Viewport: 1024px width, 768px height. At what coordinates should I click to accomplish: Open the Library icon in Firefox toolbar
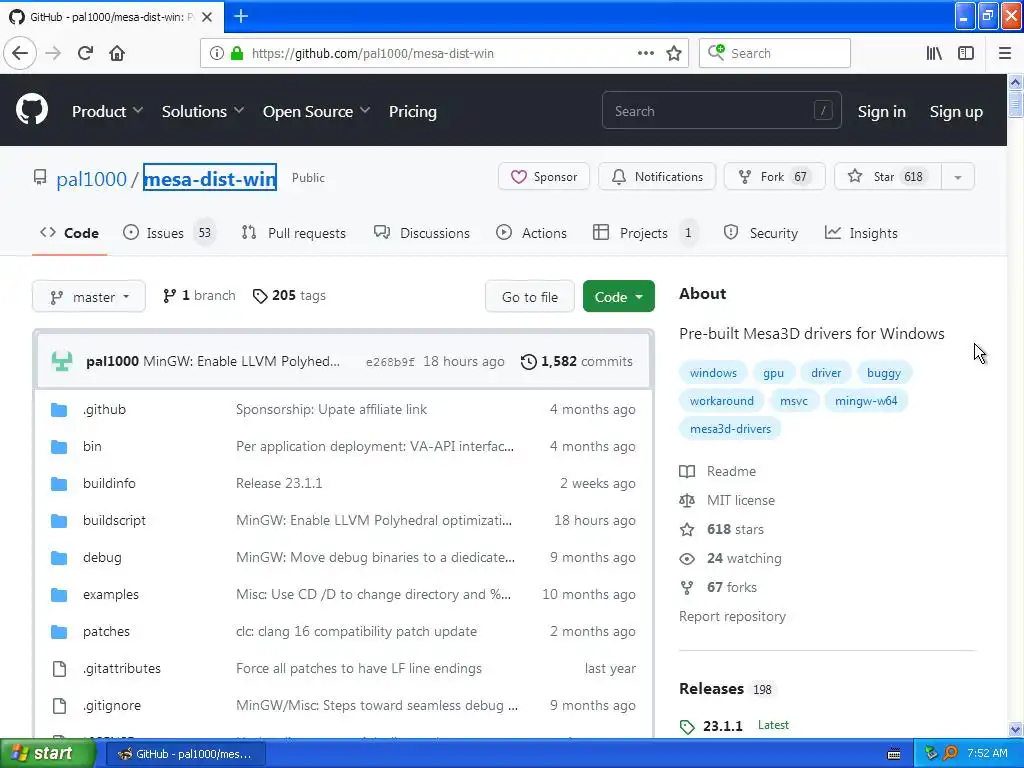click(x=934, y=54)
